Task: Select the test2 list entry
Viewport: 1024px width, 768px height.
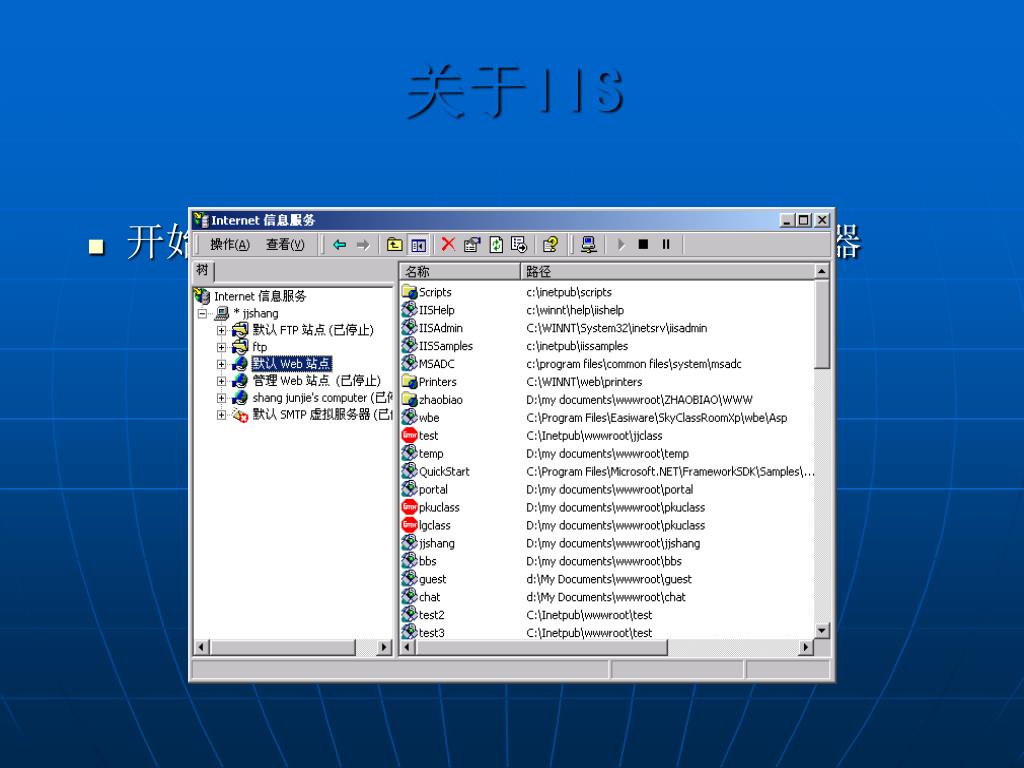Action: (432, 615)
